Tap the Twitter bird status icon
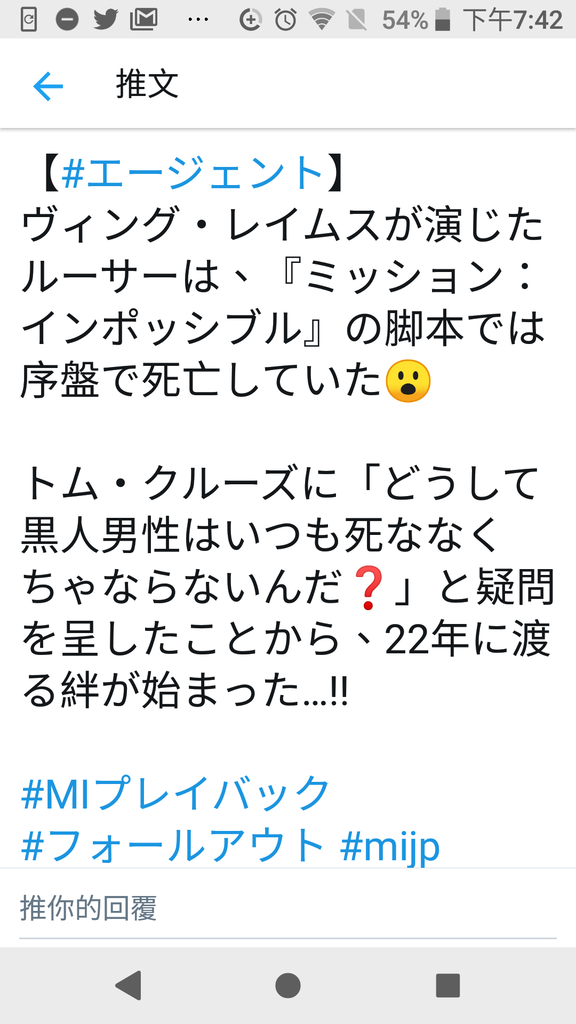 click(x=104, y=20)
